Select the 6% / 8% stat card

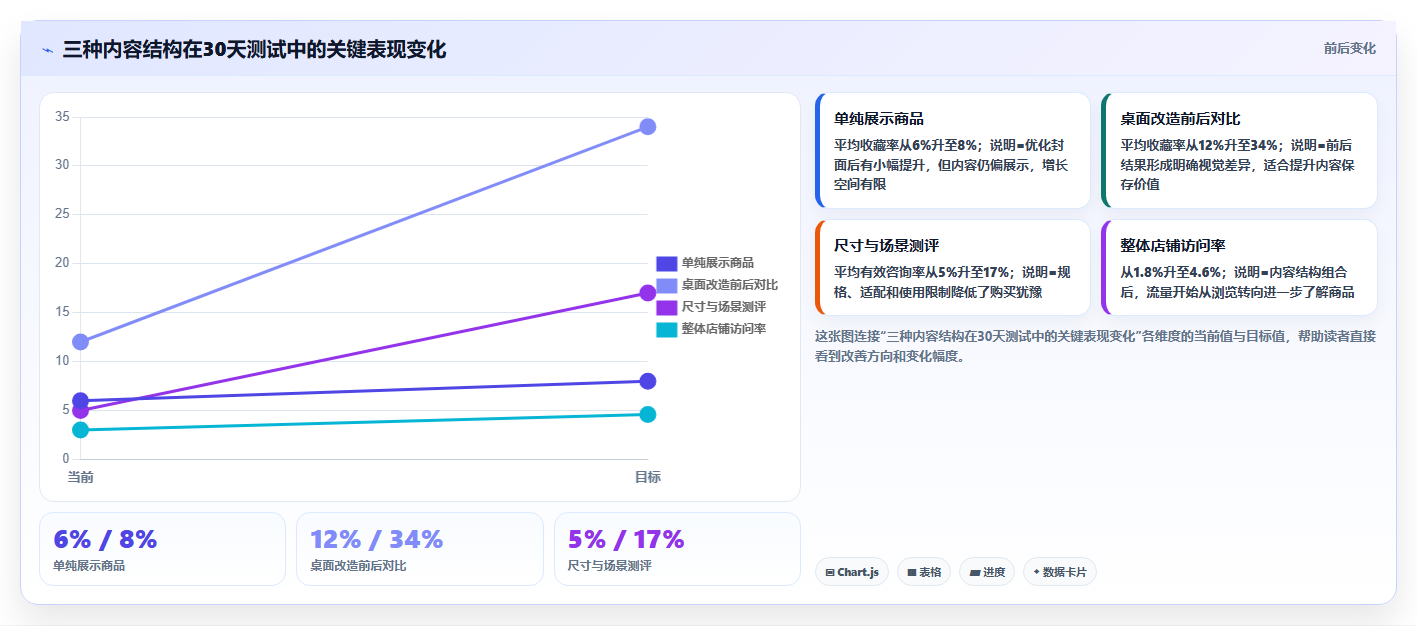[162, 549]
